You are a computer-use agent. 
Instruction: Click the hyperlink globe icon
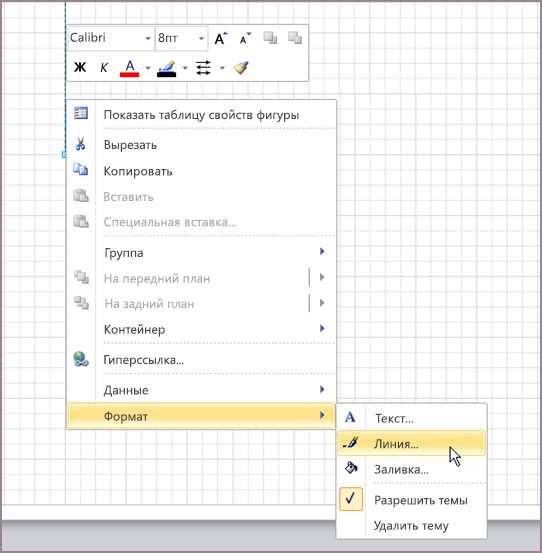pyautogui.click(x=81, y=359)
